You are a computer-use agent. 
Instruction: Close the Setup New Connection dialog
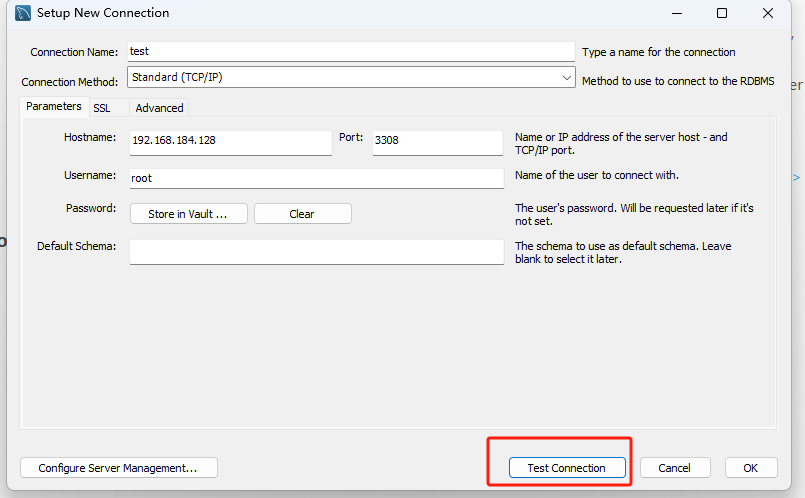(768, 13)
